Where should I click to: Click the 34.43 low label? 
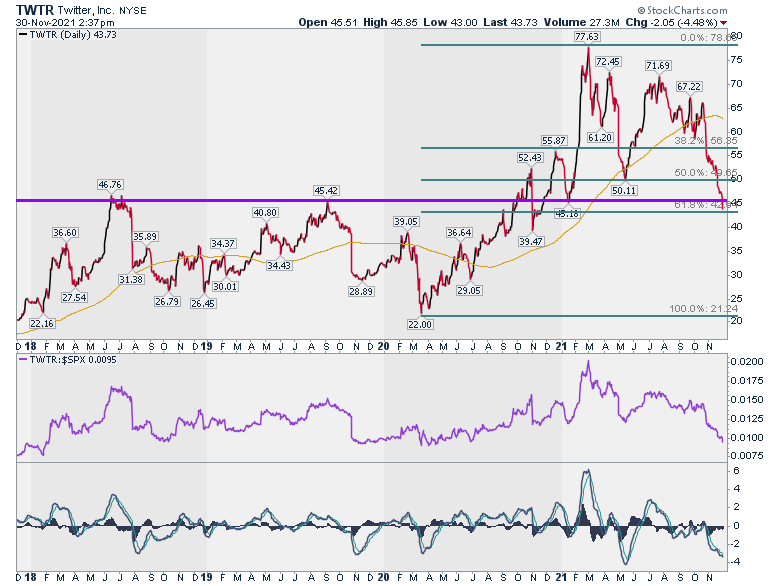click(x=279, y=266)
